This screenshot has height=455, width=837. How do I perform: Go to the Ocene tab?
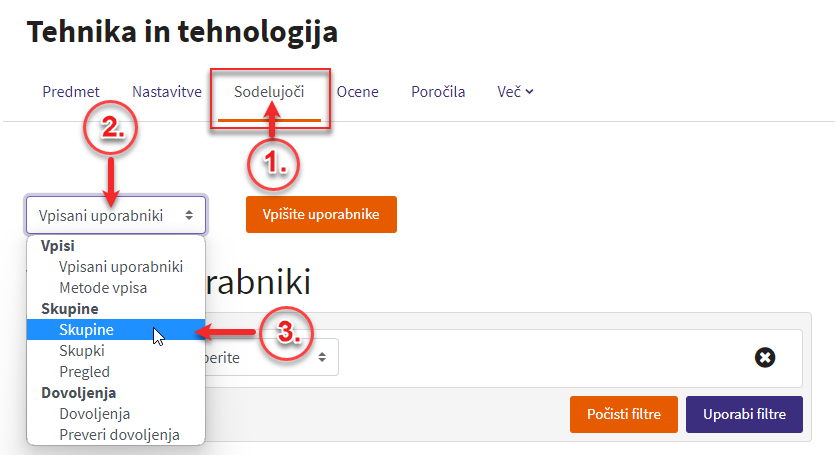357,92
